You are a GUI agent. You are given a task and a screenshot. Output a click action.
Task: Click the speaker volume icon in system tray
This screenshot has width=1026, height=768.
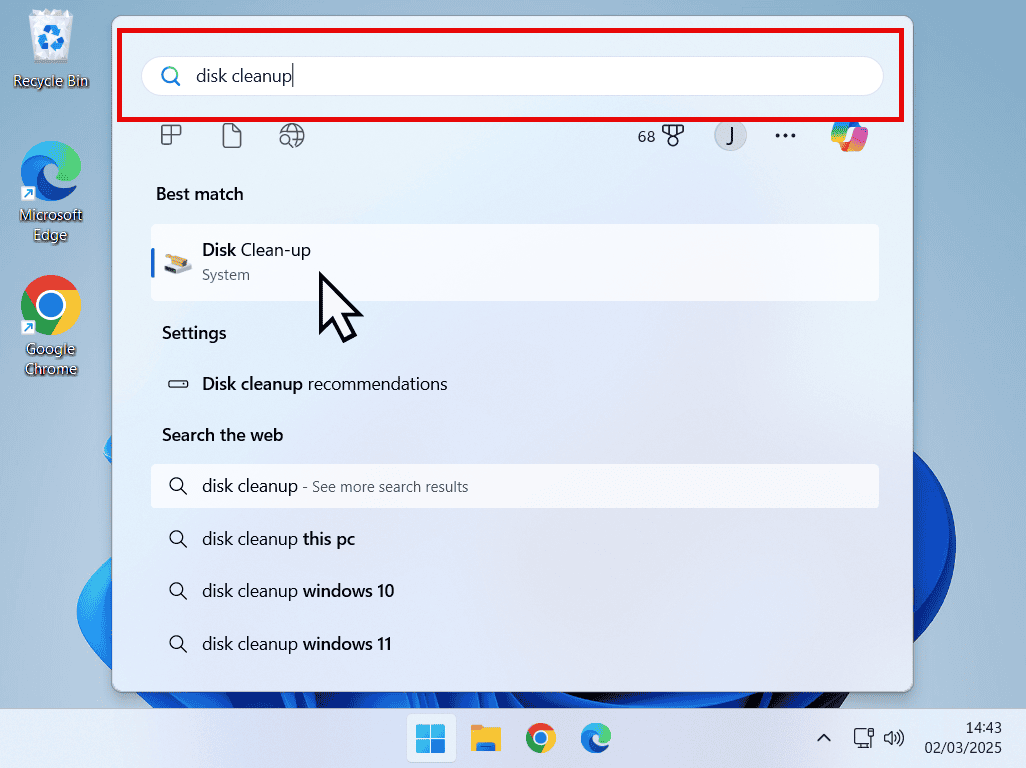coord(894,738)
